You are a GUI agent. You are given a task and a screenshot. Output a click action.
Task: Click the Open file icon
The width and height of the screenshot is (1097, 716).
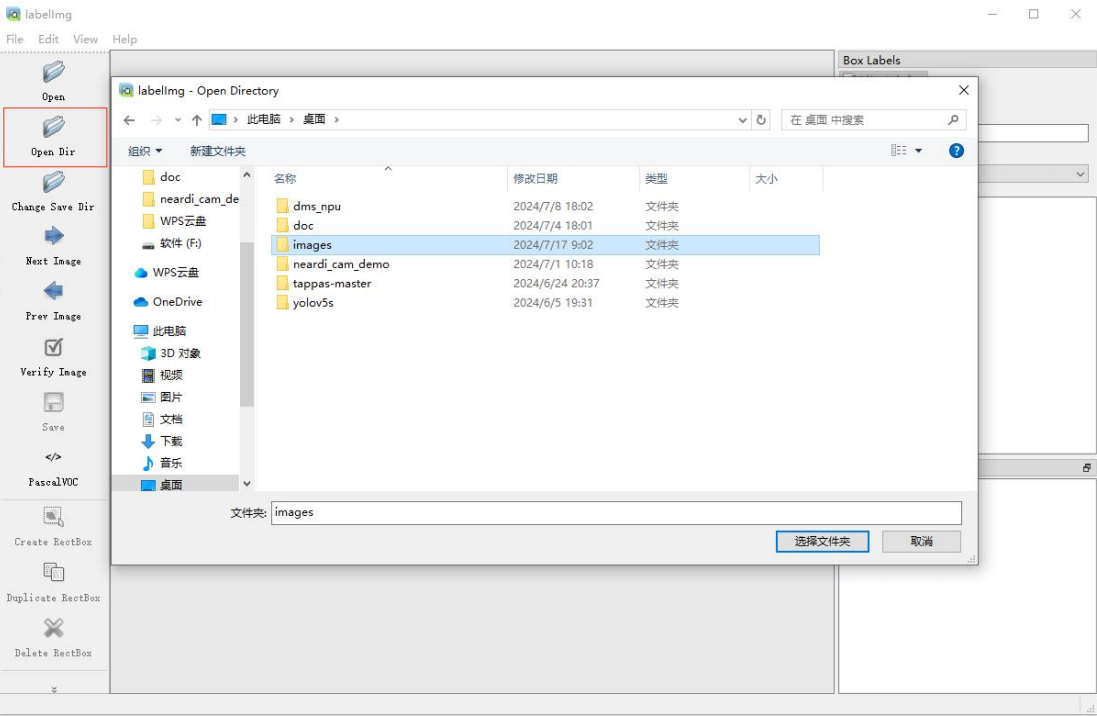[53, 71]
